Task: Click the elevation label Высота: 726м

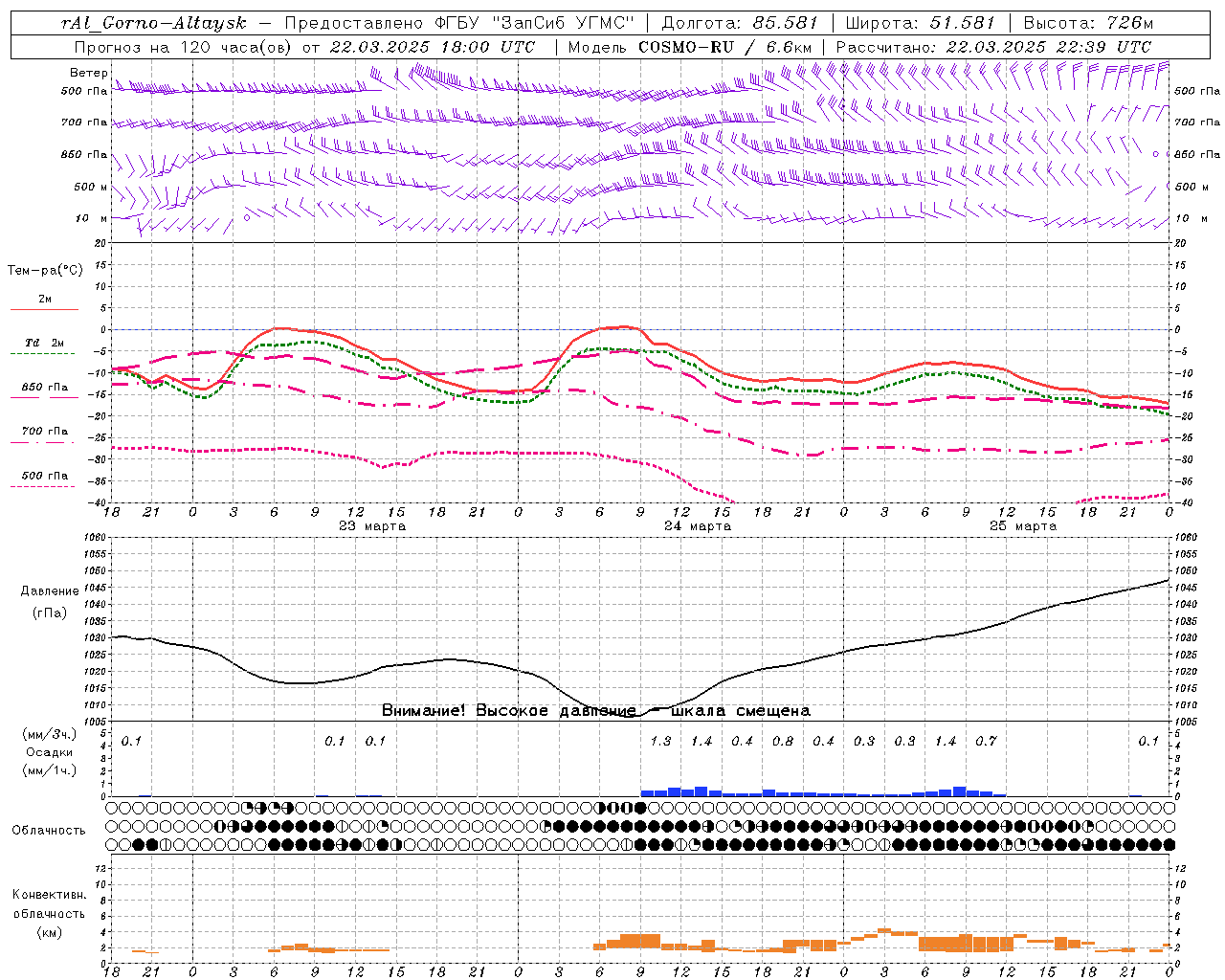Action: point(1088,23)
